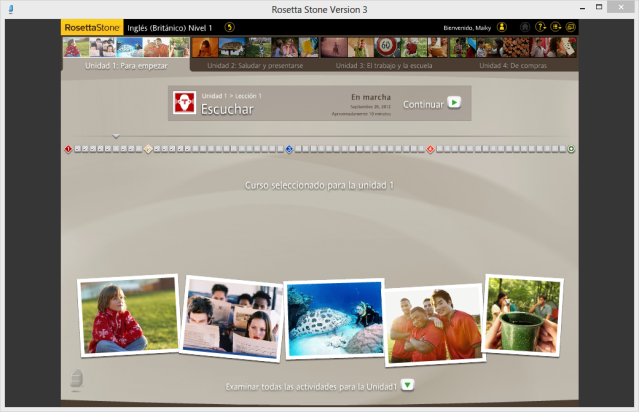The image size is (639, 412).
Task: Click the underwater fish and diver photo
Action: 333,318
